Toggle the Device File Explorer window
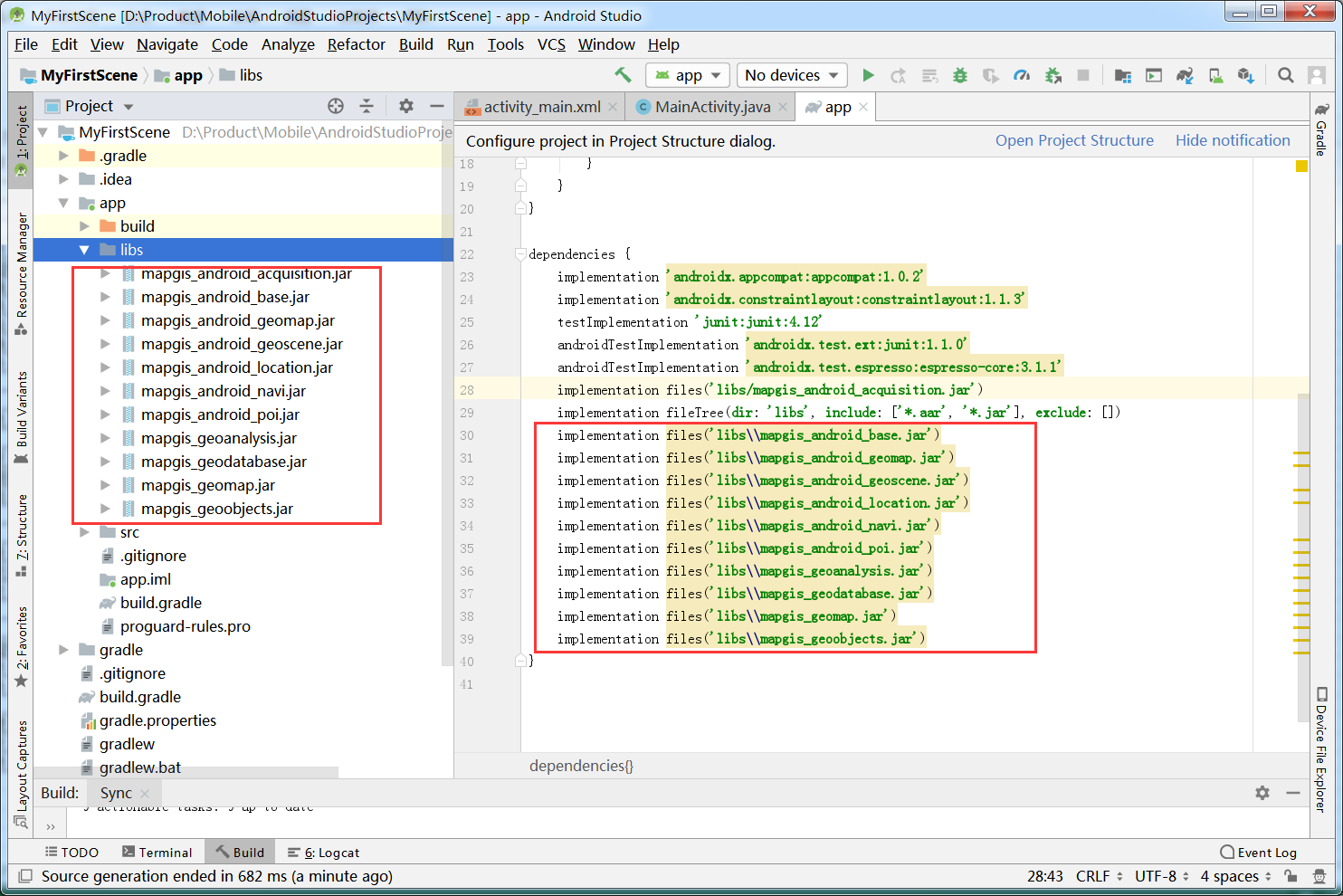 point(1321,749)
